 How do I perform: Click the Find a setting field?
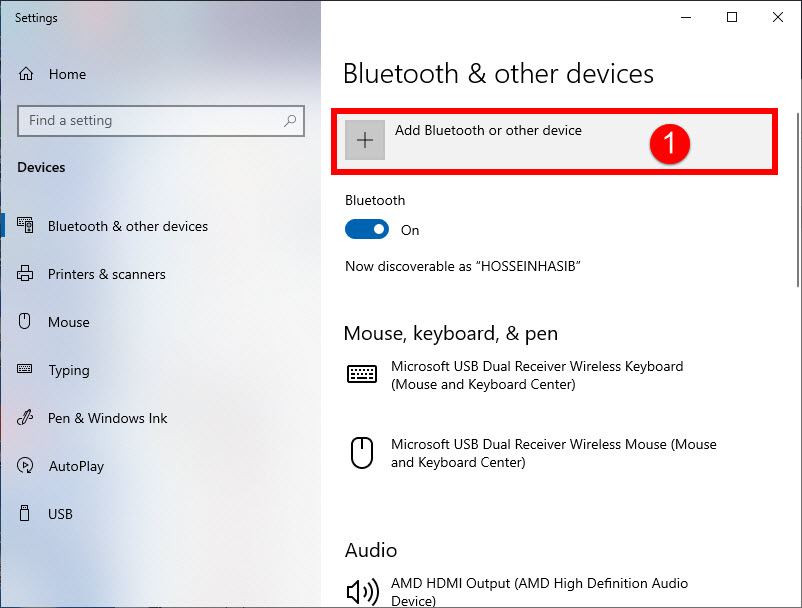click(161, 121)
